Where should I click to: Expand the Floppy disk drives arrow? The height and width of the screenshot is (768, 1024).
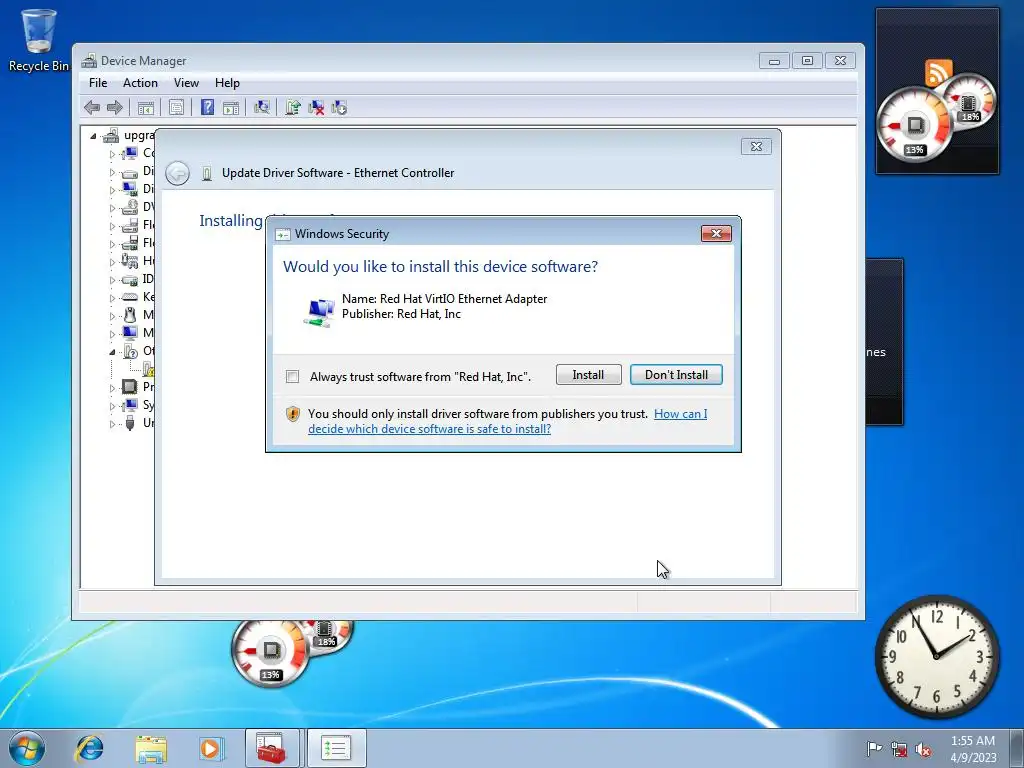click(x=112, y=226)
